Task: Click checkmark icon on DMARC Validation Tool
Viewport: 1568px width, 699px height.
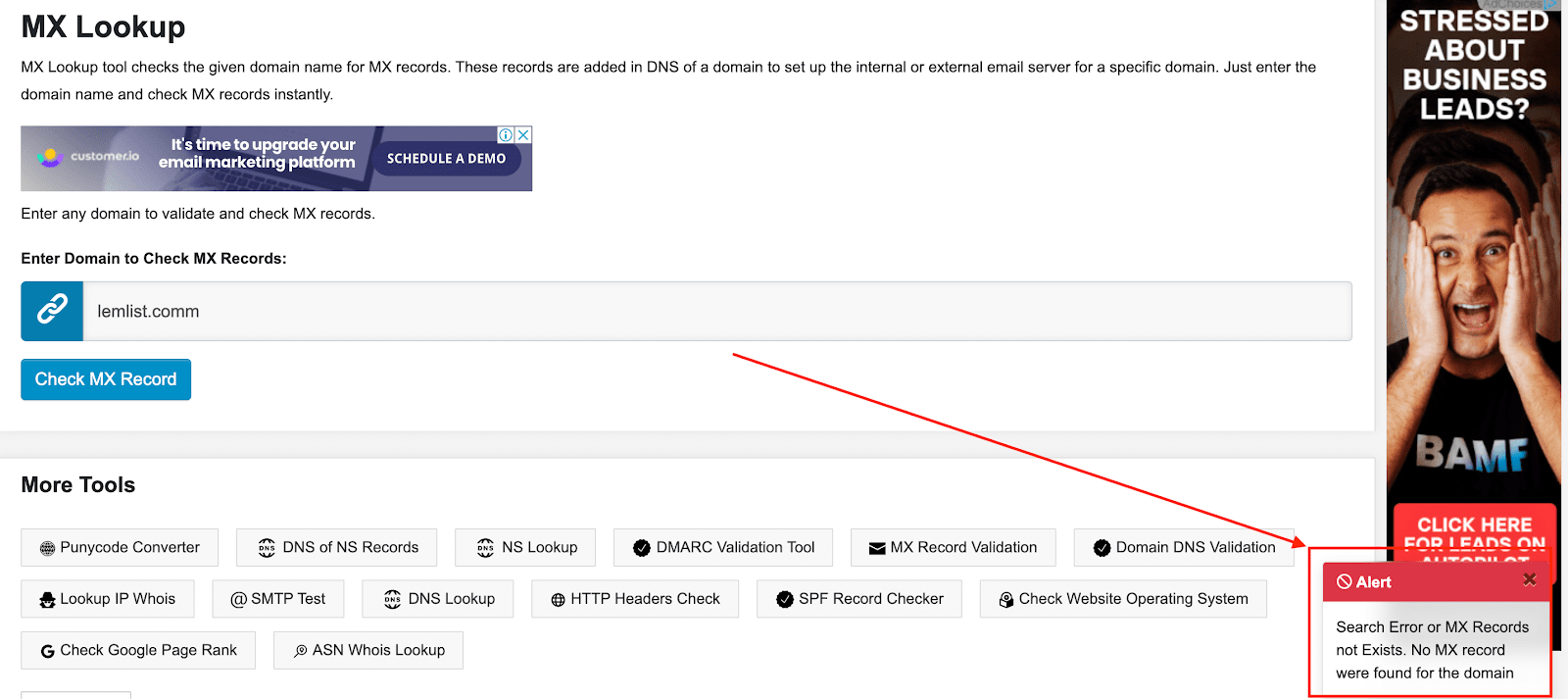Action: point(642,548)
